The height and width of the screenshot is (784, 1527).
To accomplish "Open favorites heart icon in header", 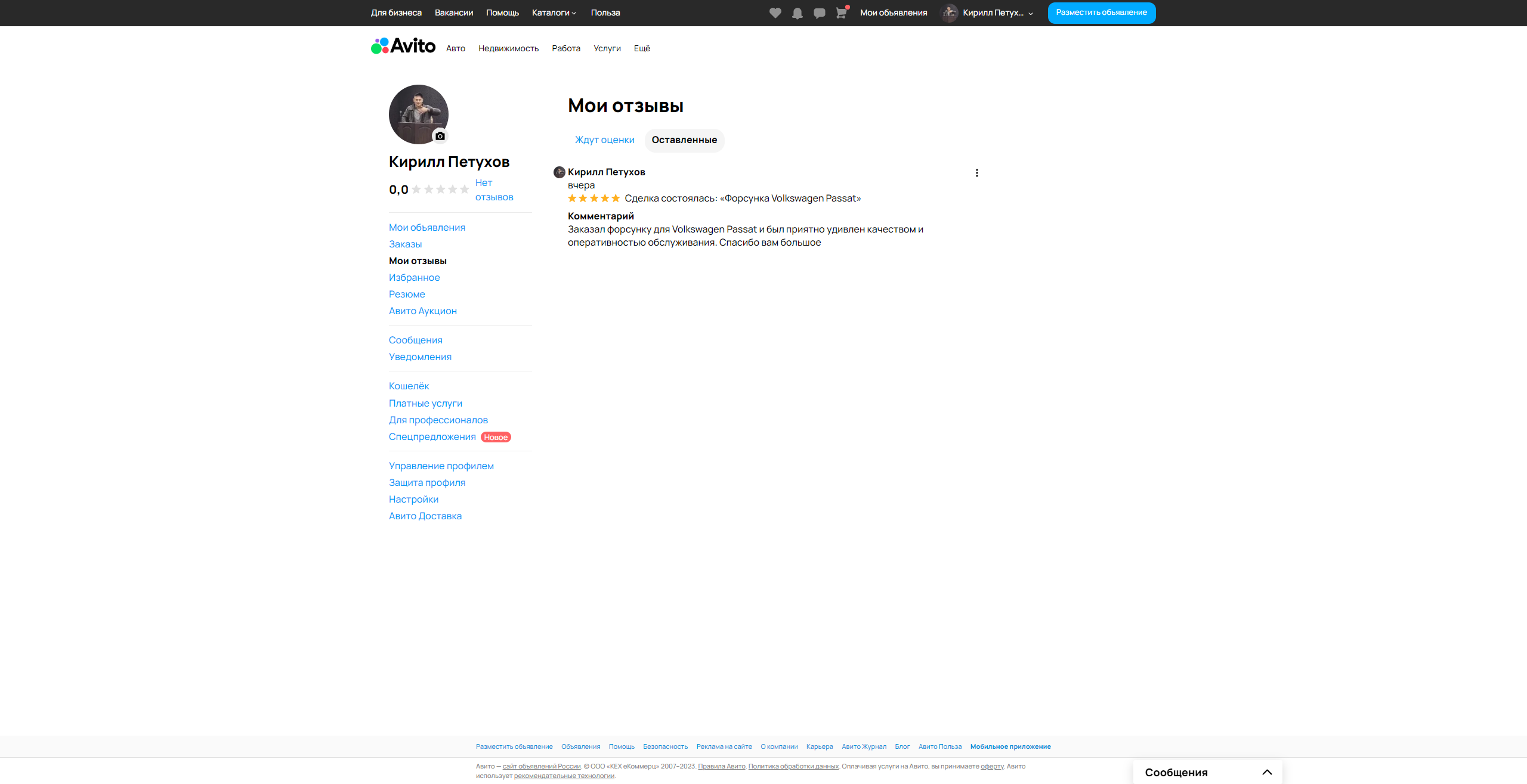I will [775, 13].
